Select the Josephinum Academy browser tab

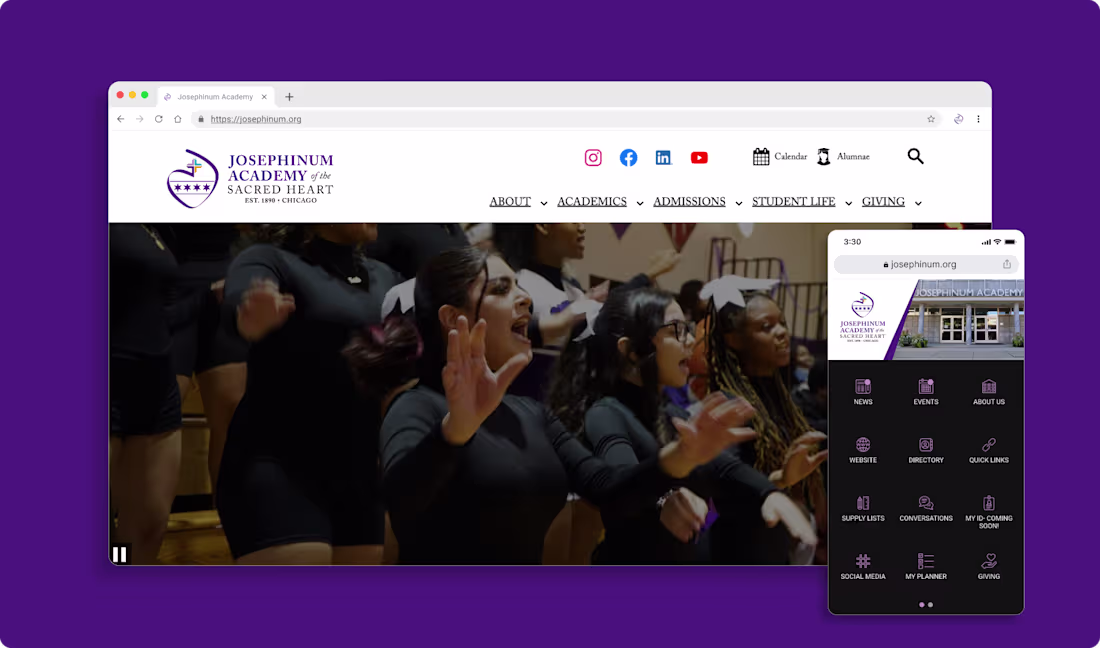pyautogui.click(x=216, y=97)
